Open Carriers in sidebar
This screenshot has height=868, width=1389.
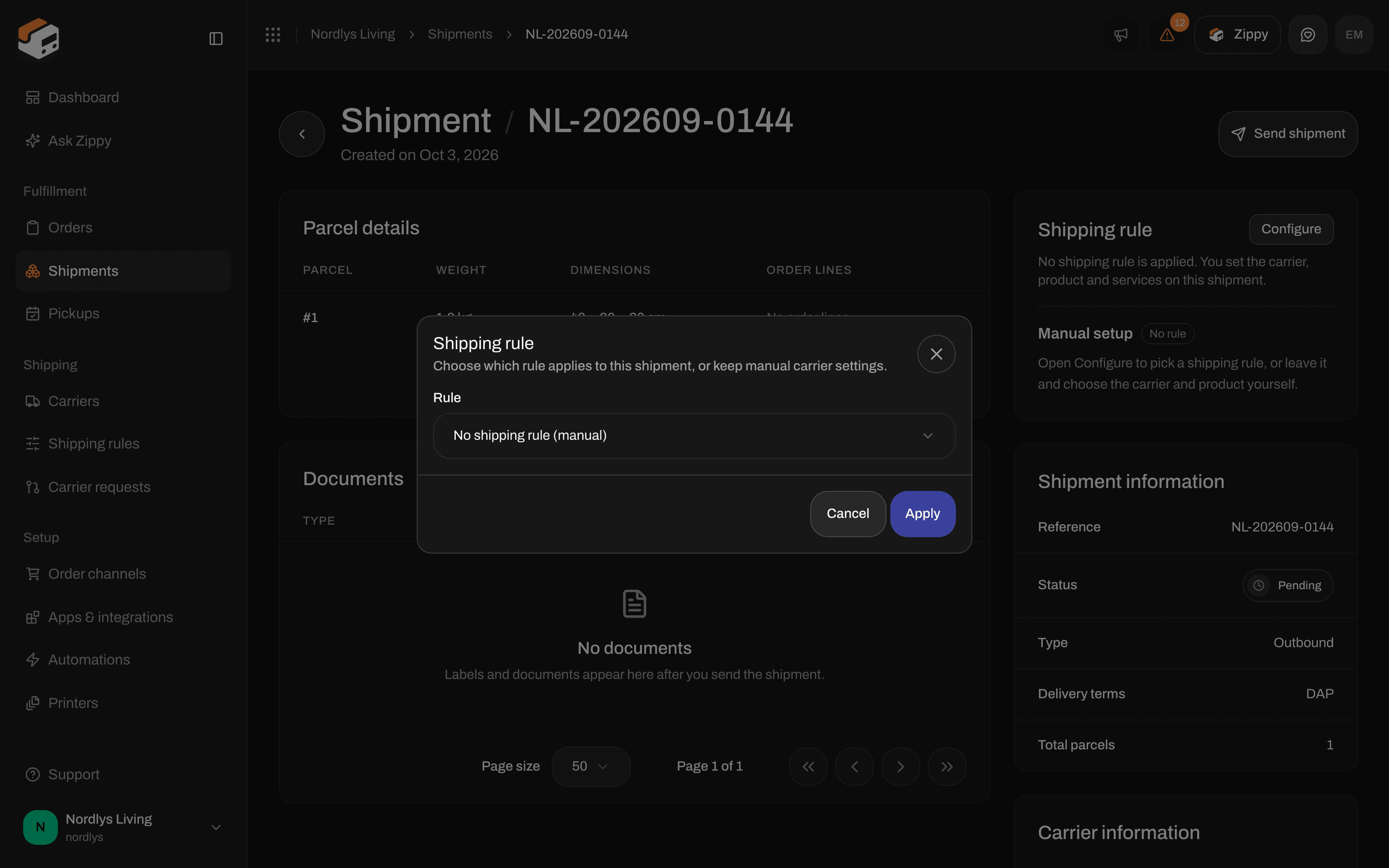[x=123, y=401]
